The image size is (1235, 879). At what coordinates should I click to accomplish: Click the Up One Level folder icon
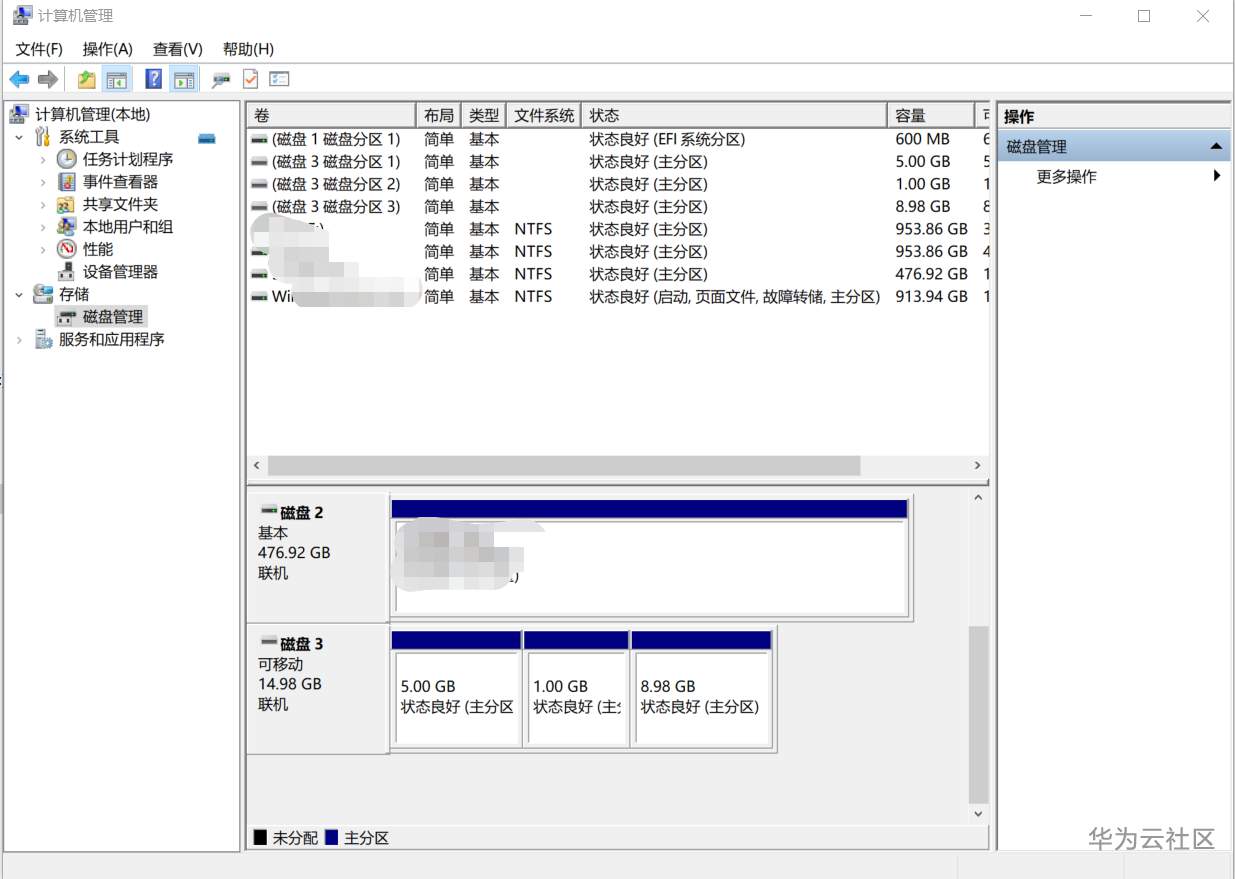87,79
